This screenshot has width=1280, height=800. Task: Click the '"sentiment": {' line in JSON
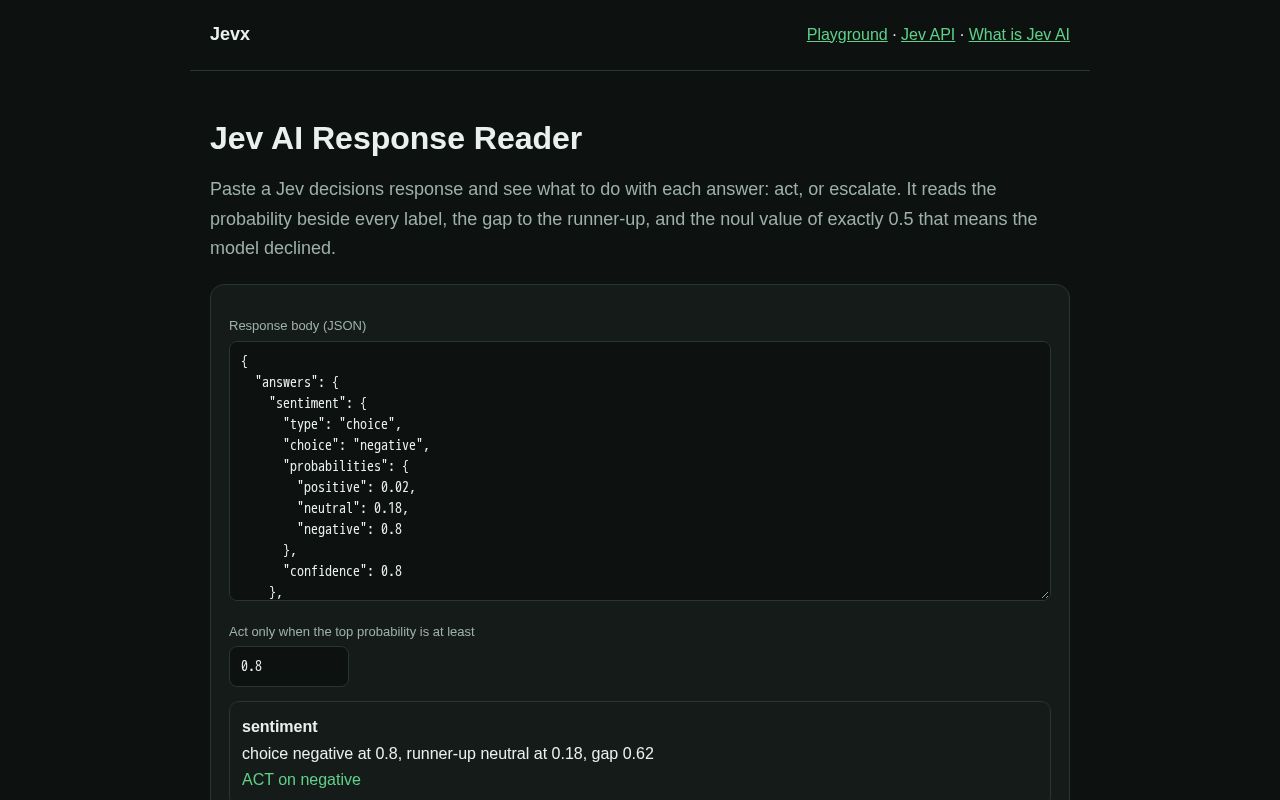point(318,403)
